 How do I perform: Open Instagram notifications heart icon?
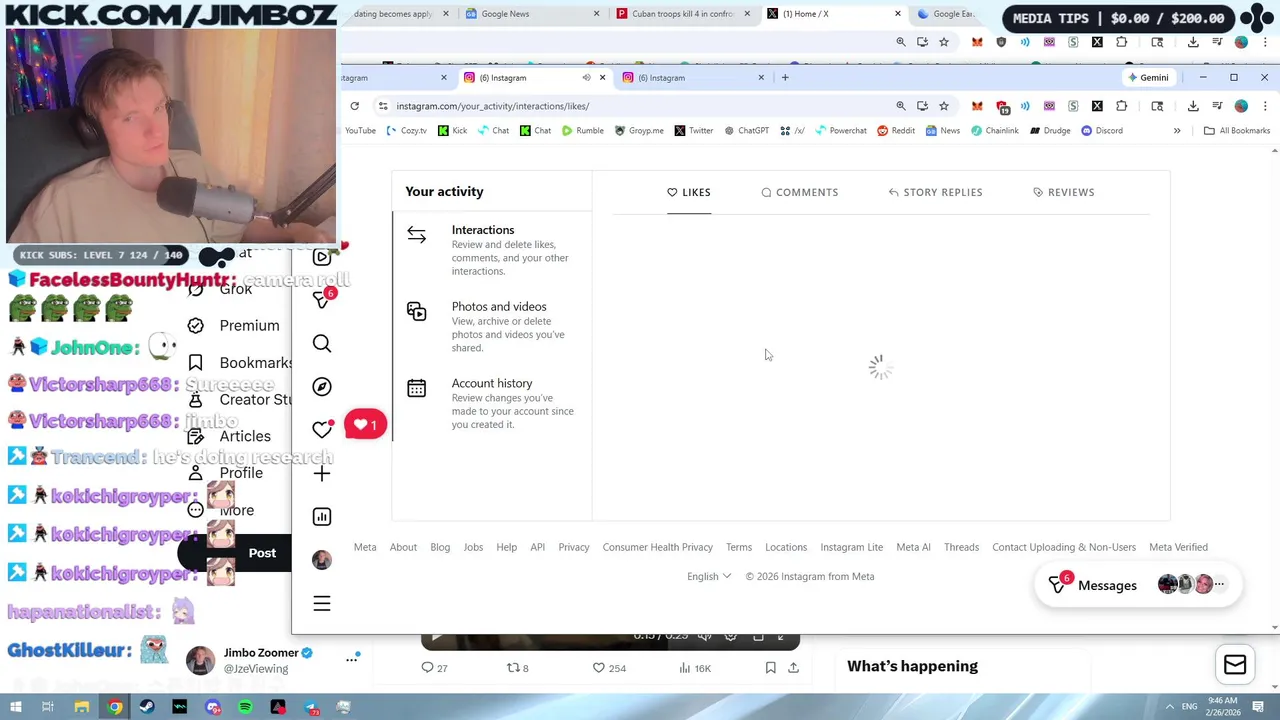pyautogui.click(x=322, y=429)
